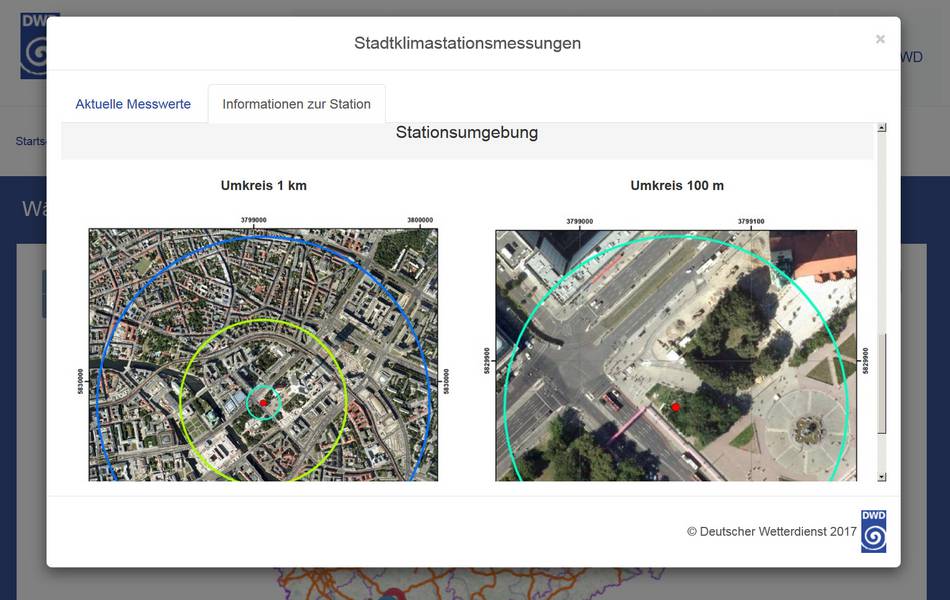
Task: Click the dialog's vertical scrollbar thumb
Action: pos(882,383)
